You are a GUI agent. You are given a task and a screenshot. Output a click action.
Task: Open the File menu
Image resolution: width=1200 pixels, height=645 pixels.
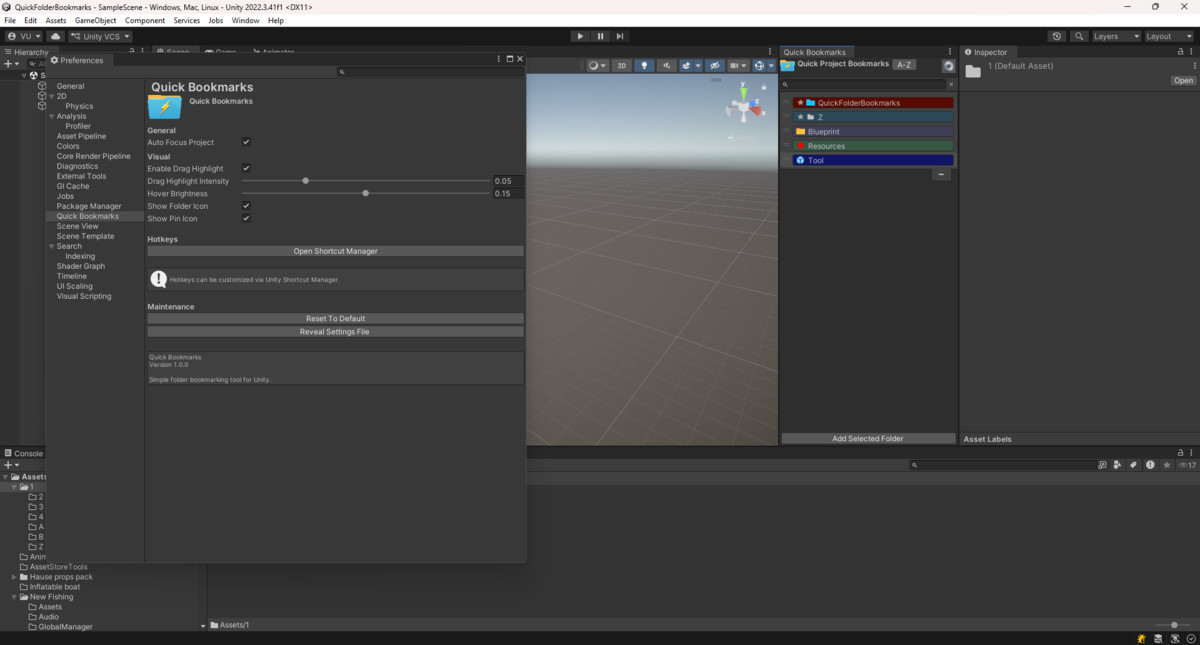10,20
